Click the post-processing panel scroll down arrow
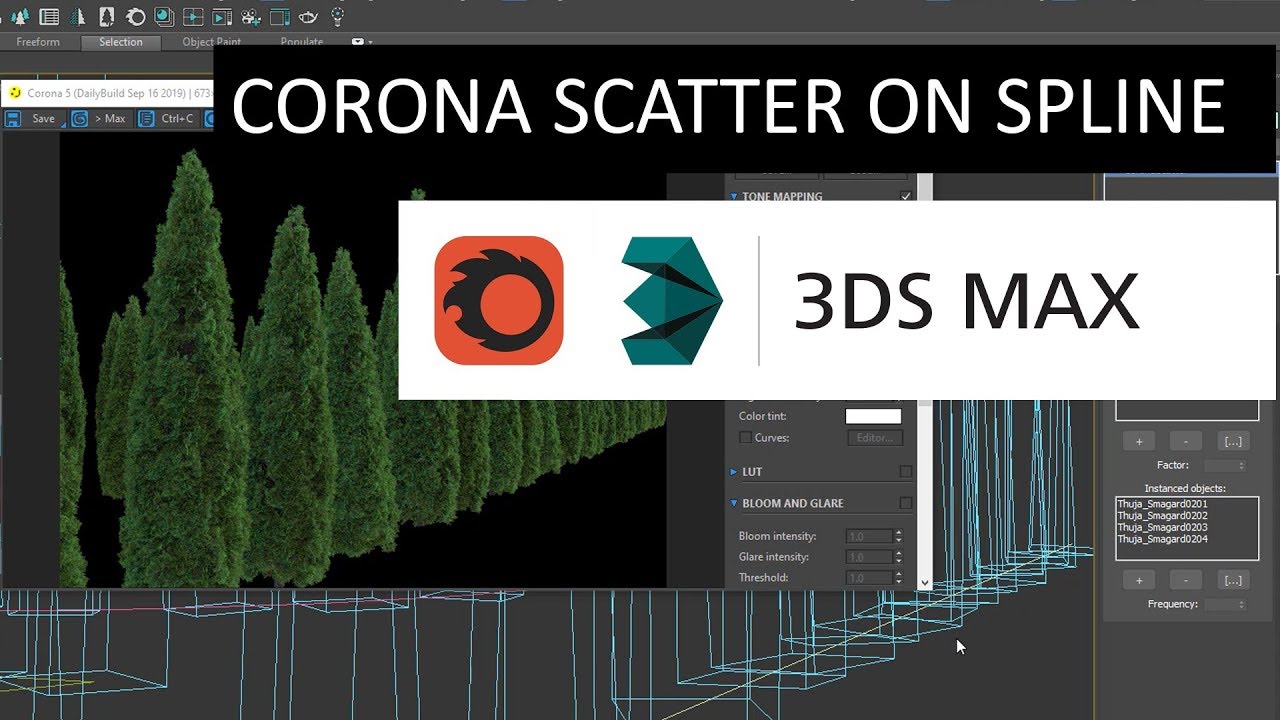This screenshot has width=1280, height=720. coord(925,582)
